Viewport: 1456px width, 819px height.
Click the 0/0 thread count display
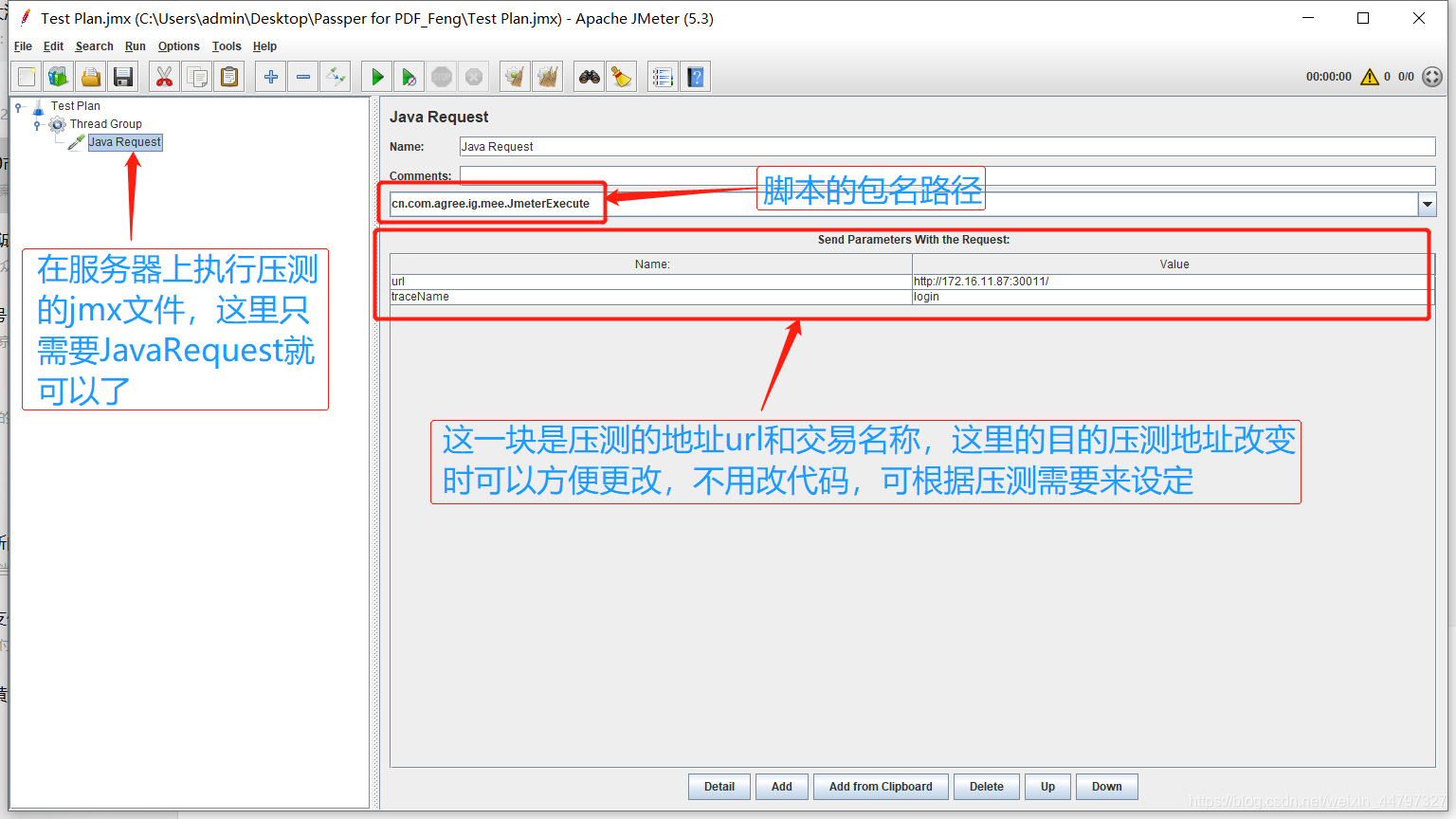tap(1406, 77)
